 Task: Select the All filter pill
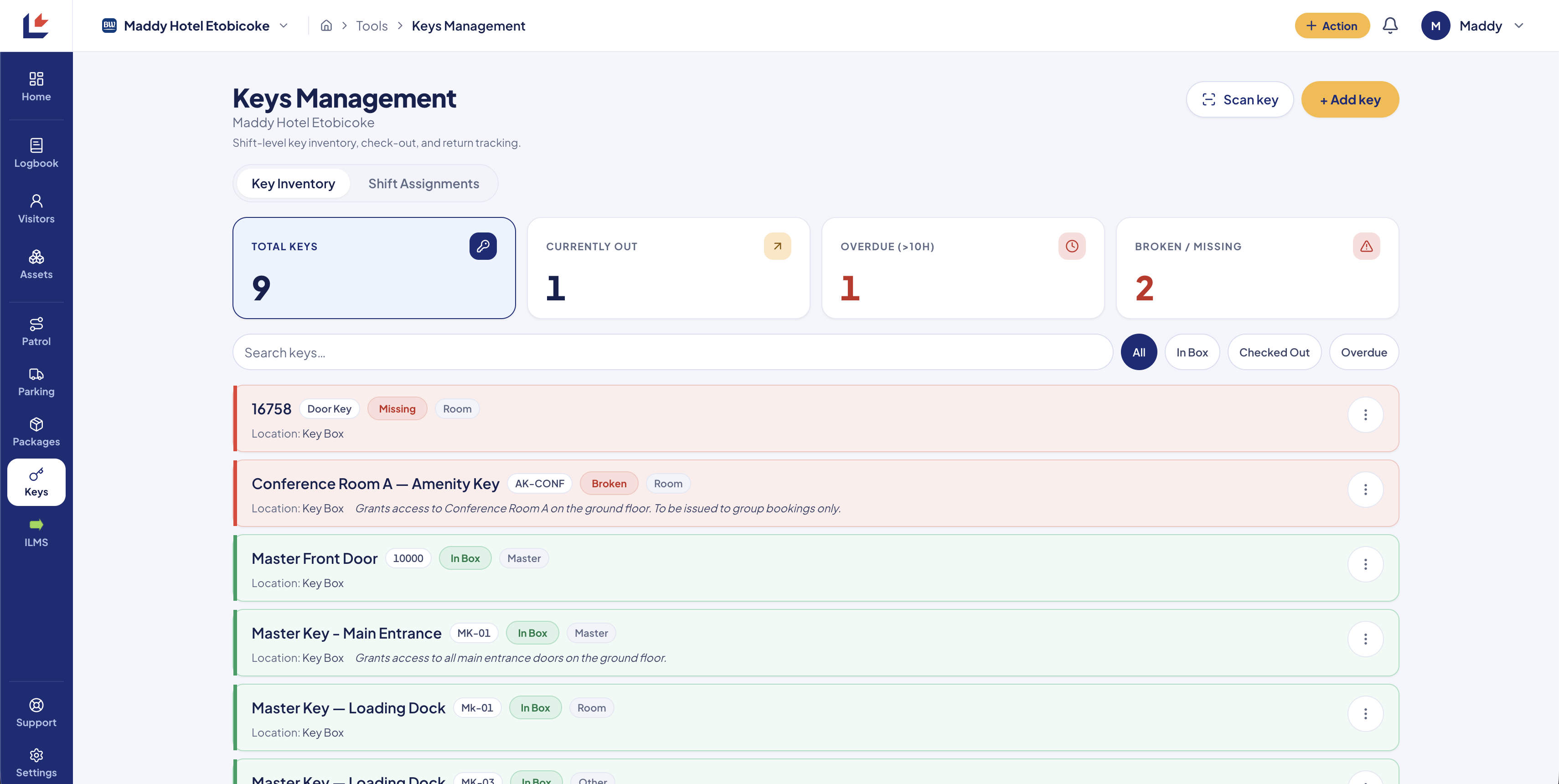click(1138, 352)
